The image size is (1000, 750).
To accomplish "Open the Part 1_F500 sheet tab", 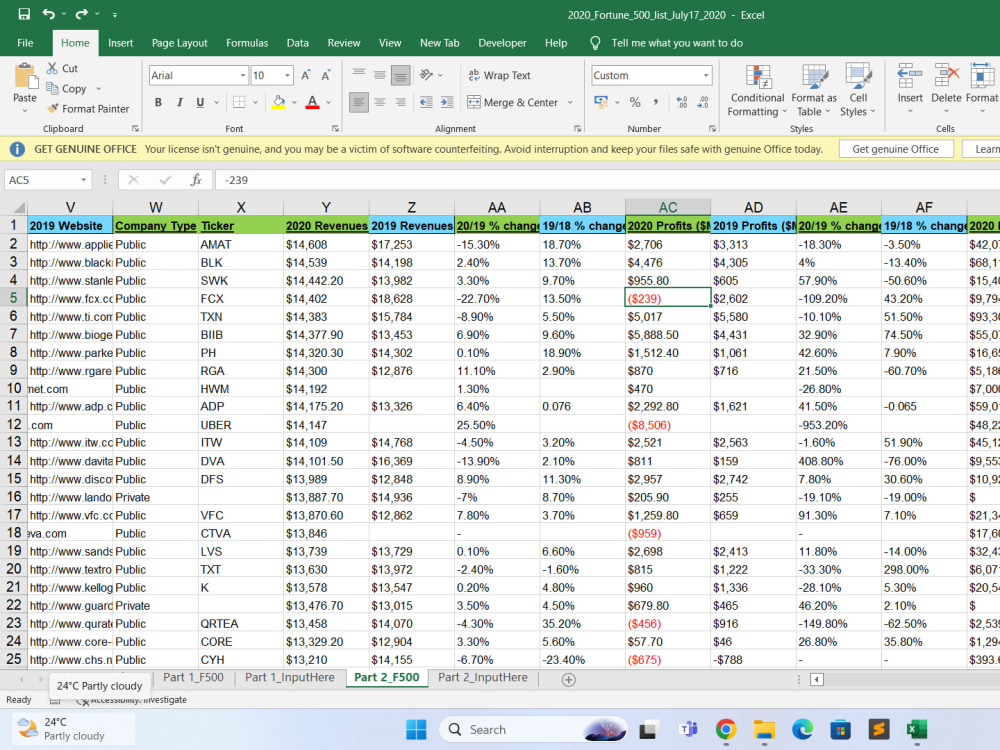I will [193, 677].
